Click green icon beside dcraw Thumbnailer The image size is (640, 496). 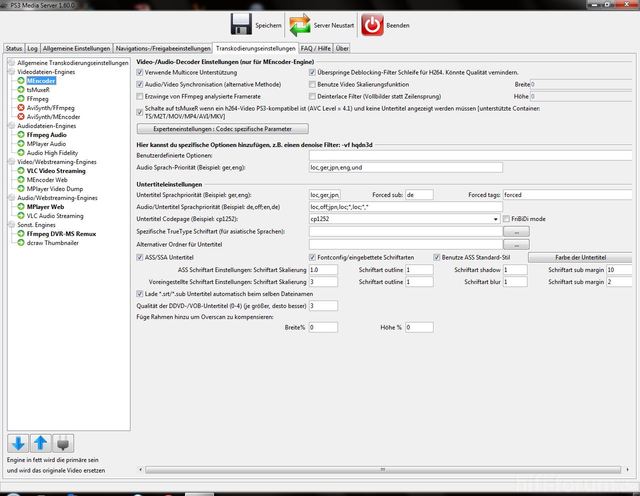(x=21, y=242)
